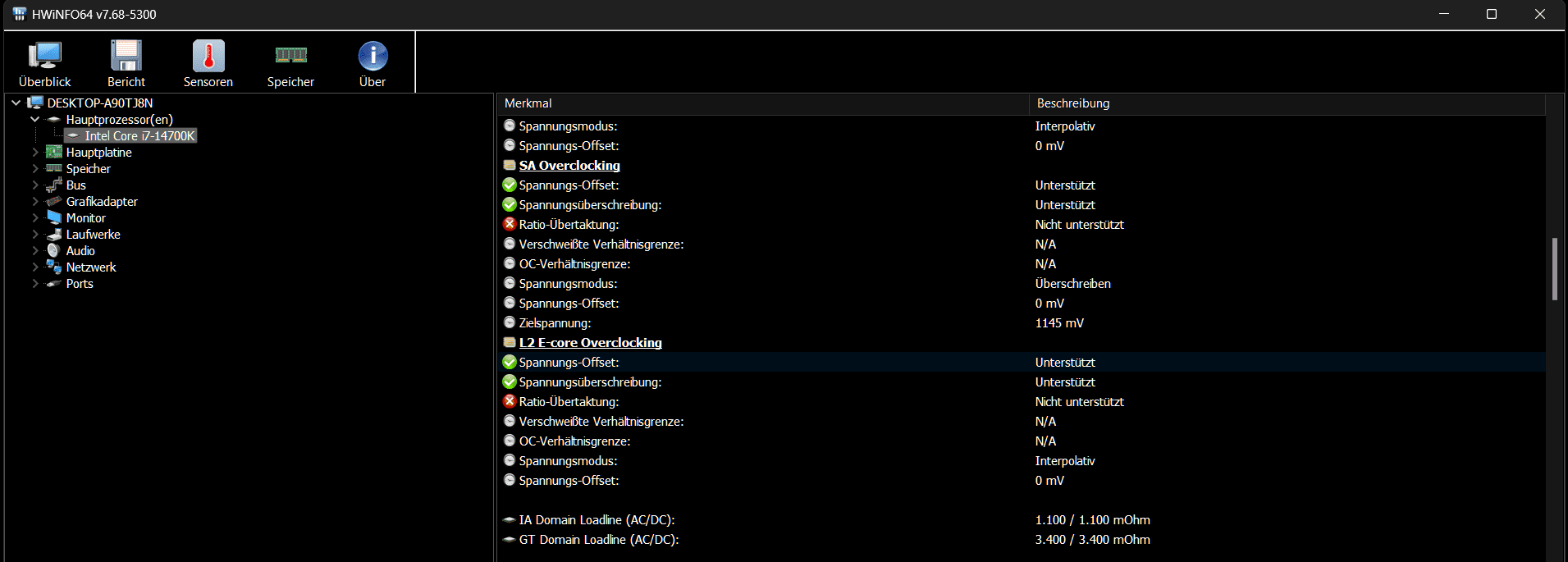The width and height of the screenshot is (1568, 562).
Task: Select SA Spannungsüberschreibung row label
Action: coord(590,204)
